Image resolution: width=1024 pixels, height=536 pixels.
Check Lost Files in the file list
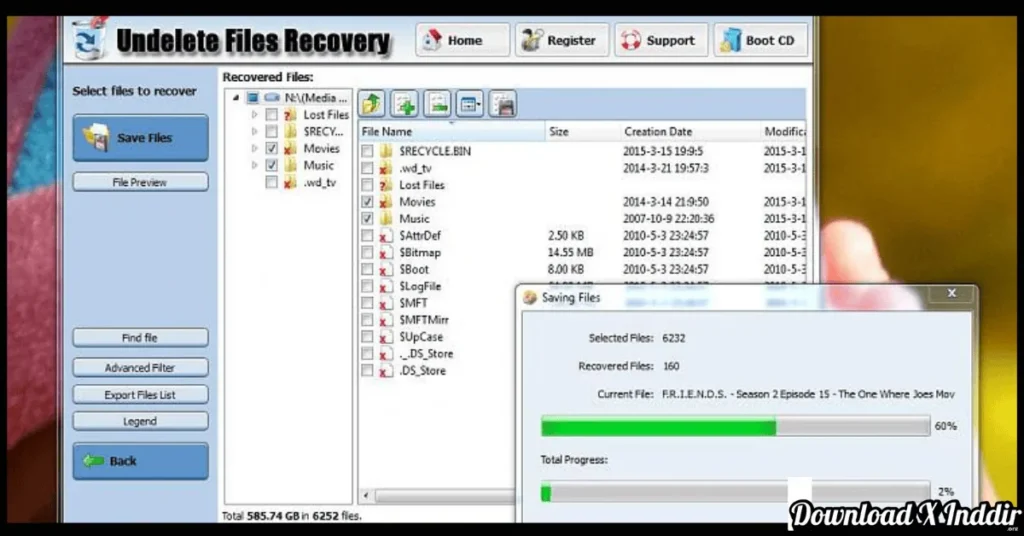click(368, 185)
